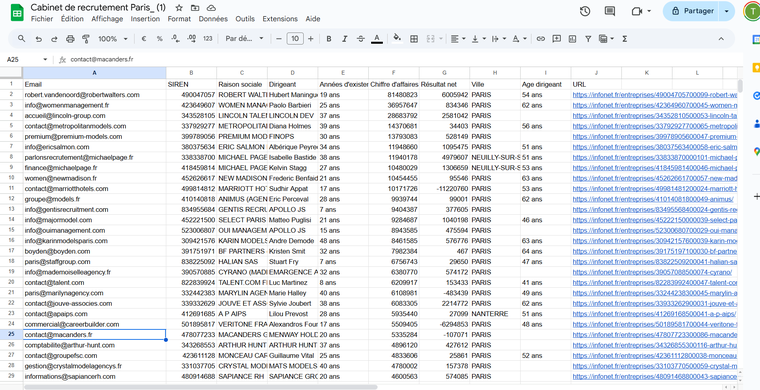This screenshot has width=760, height=390.
Task: Open the Extensions menu
Action: [x=280, y=19]
